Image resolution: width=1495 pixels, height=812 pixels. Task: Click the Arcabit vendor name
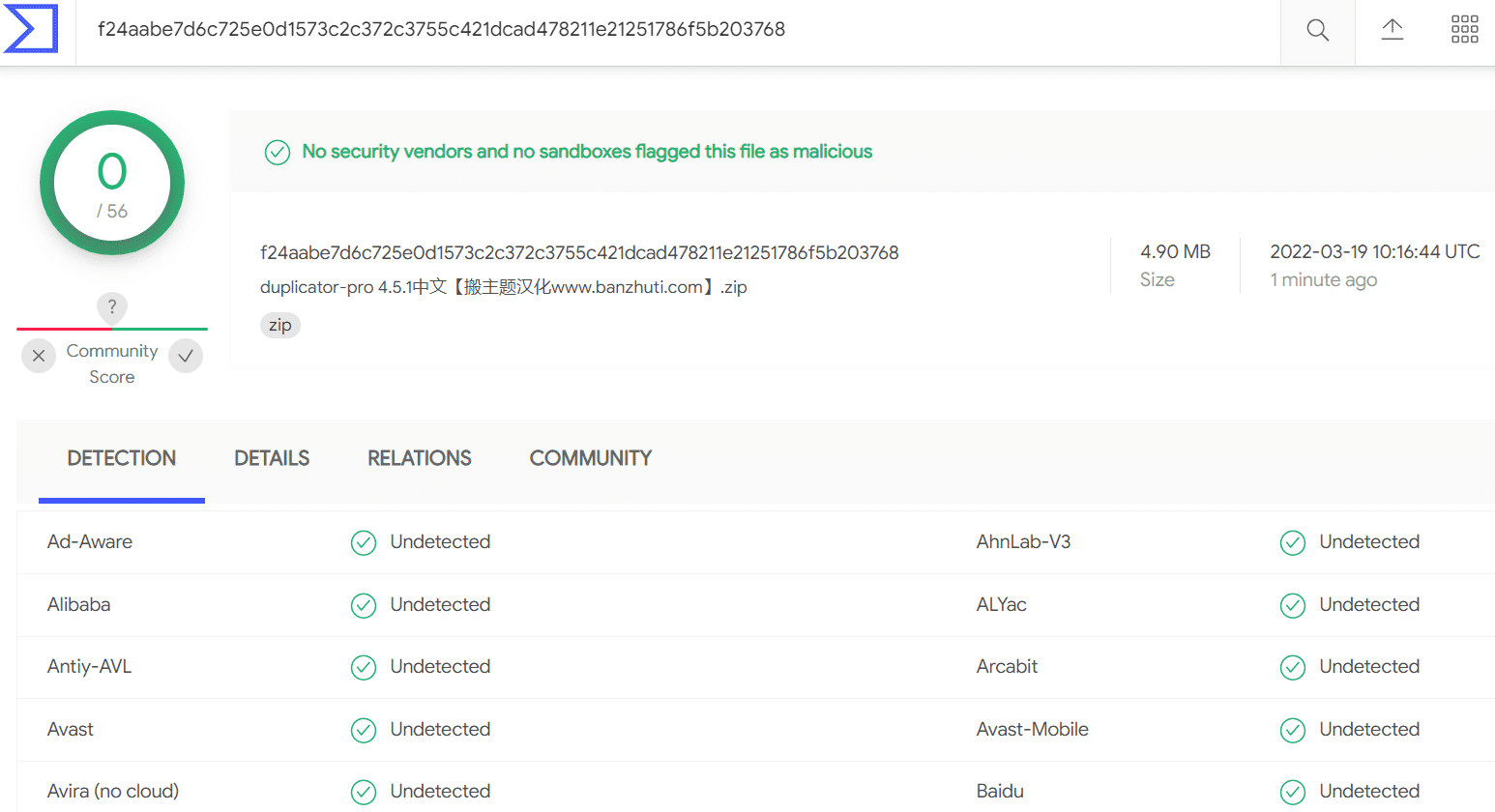click(x=1007, y=666)
